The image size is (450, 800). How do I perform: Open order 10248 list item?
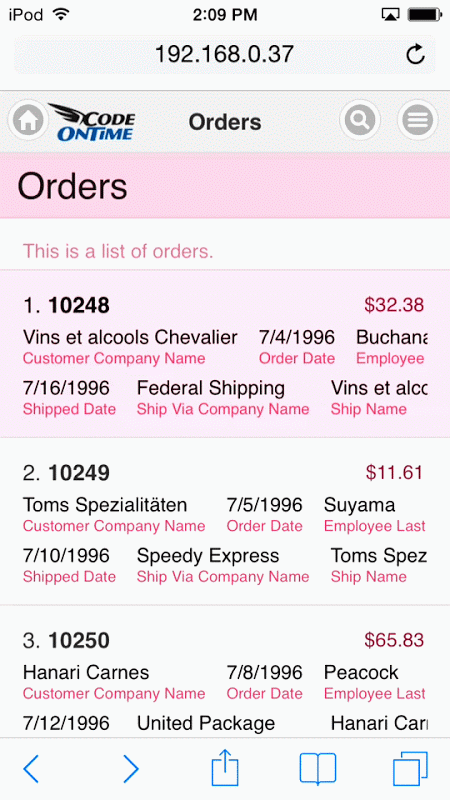pos(225,354)
